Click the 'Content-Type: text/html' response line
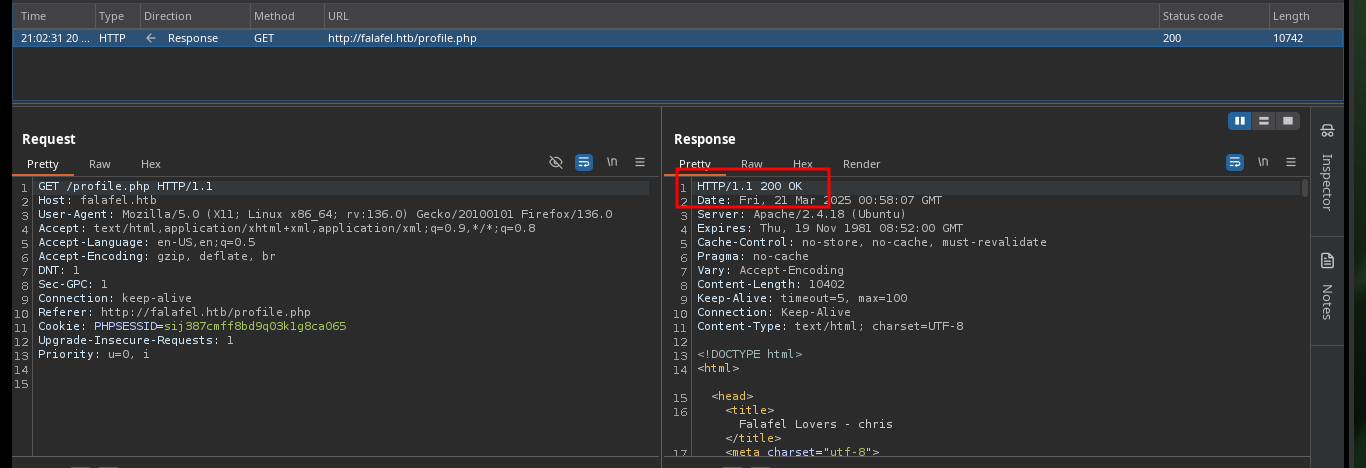Viewport: 1366px width, 468px height. click(830, 326)
